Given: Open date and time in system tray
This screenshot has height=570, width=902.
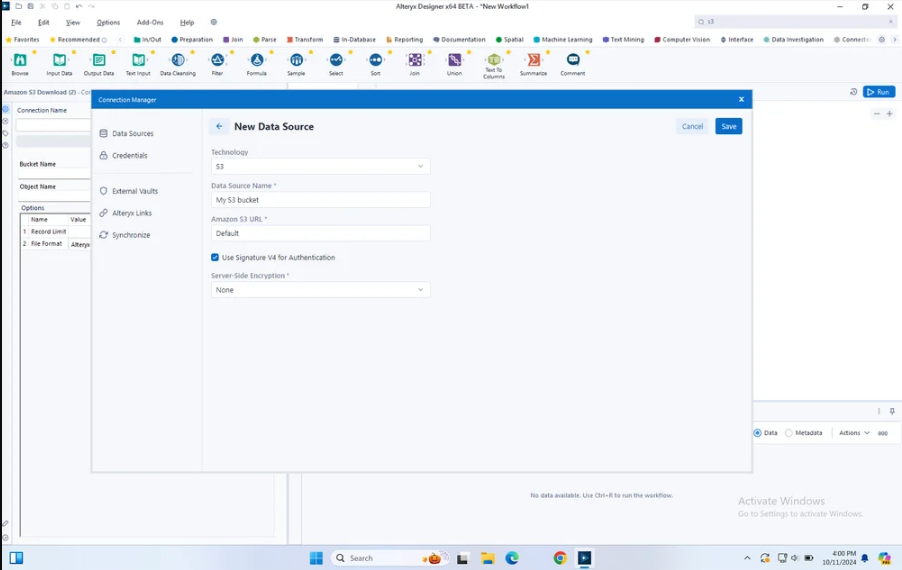Looking at the screenshot, I should pos(839,558).
